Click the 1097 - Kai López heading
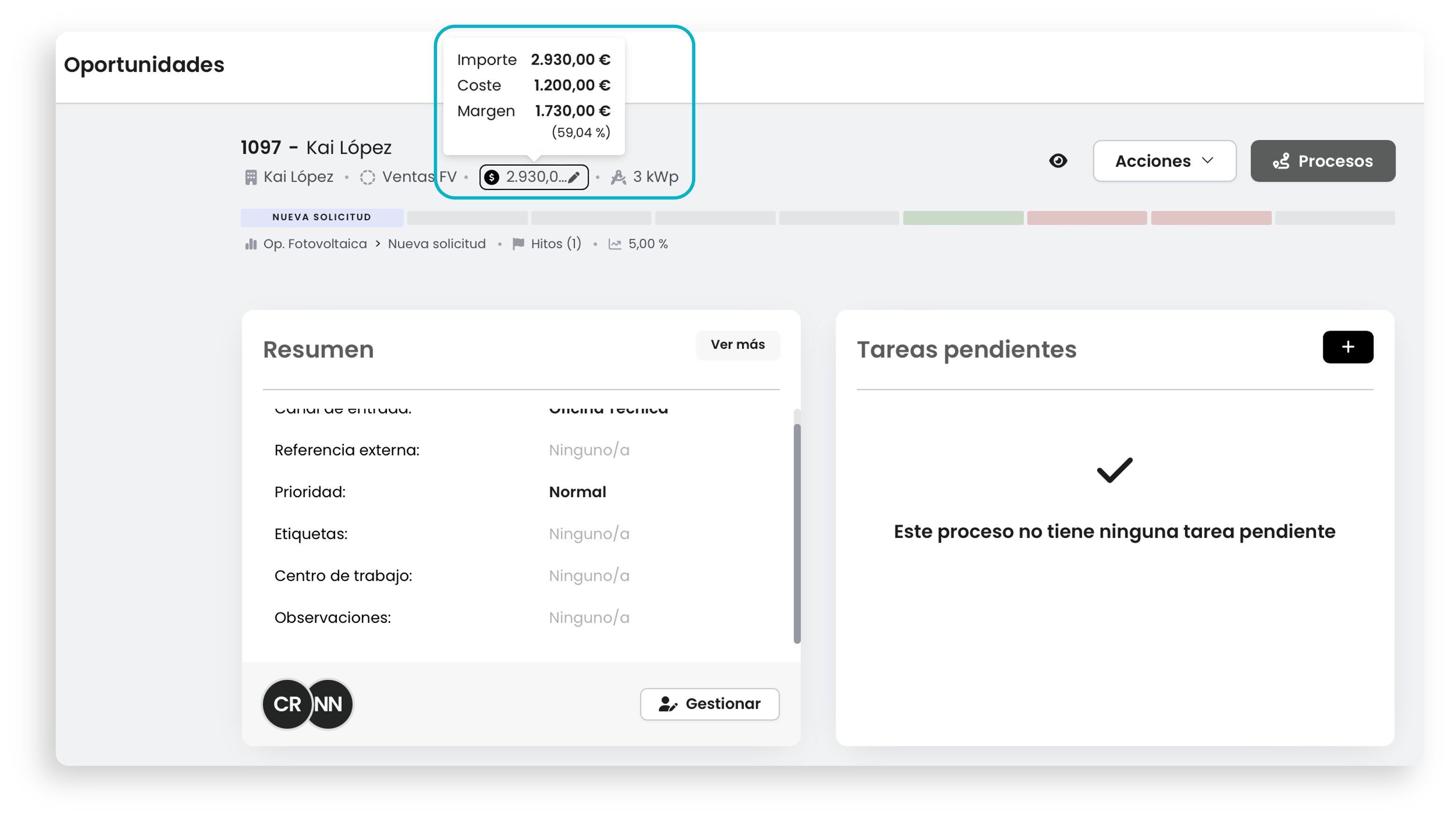This screenshot has width=1456, height=823. (315, 147)
